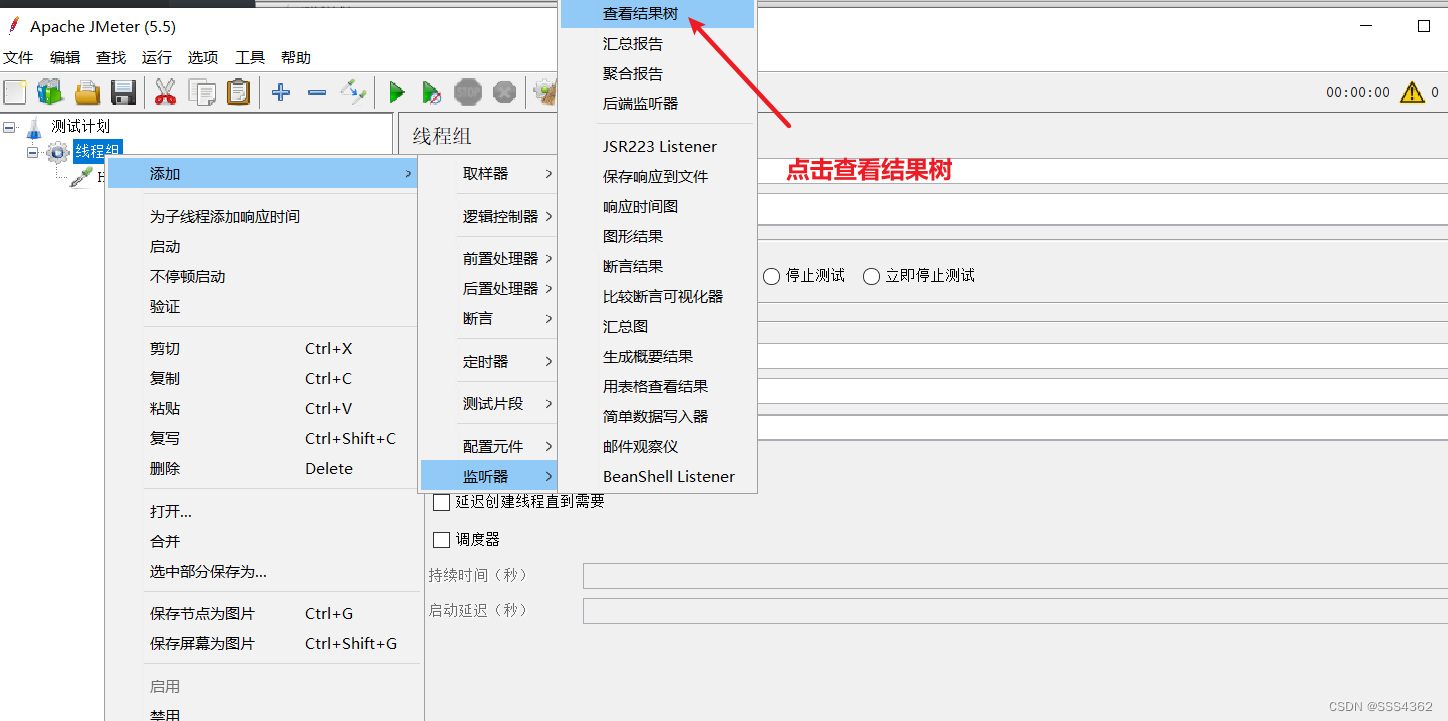Start test without pauses icon

(x=431, y=93)
